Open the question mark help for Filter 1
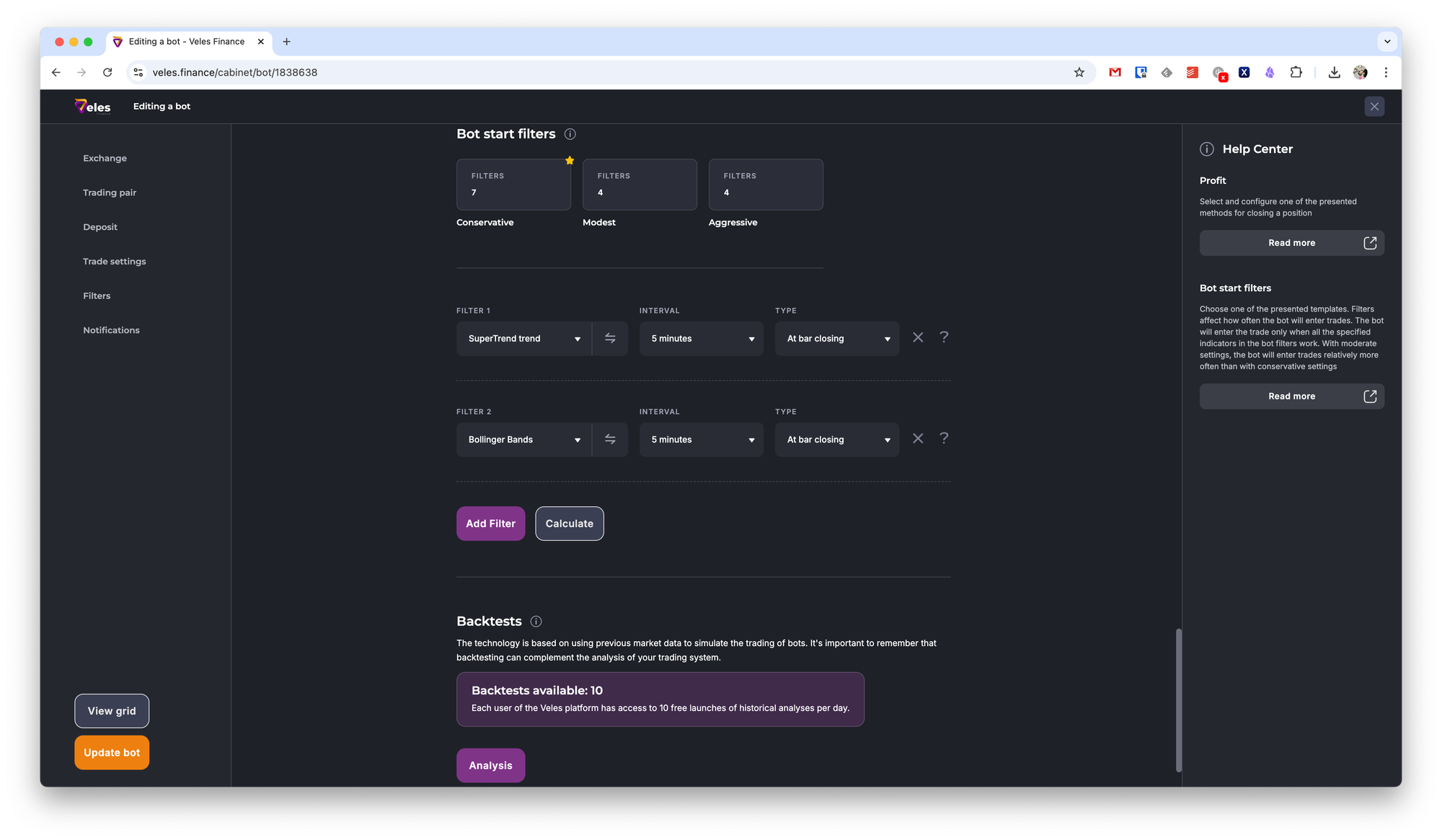Screen dimensions: 1442x840 [x=944, y=337]
